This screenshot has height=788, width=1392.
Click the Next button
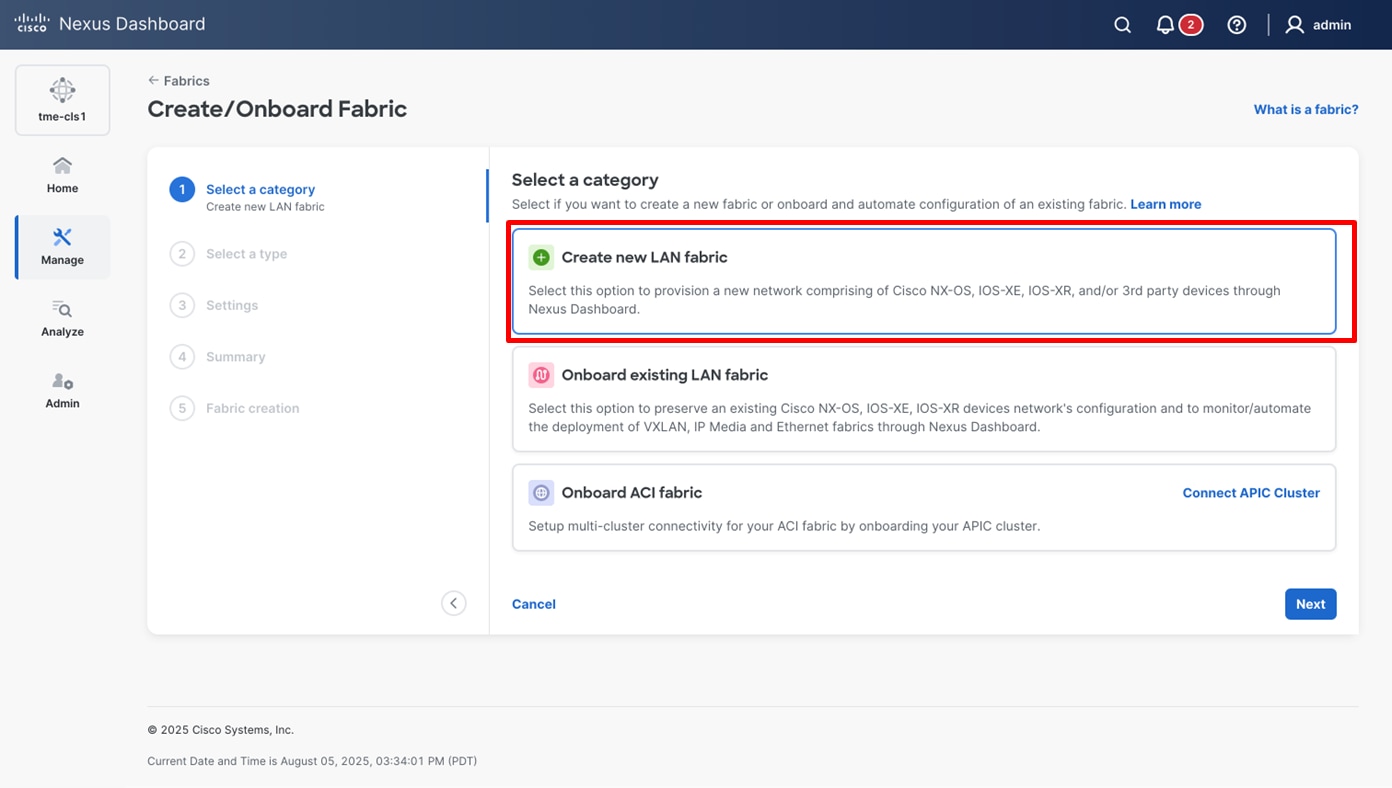[1310, 604]
